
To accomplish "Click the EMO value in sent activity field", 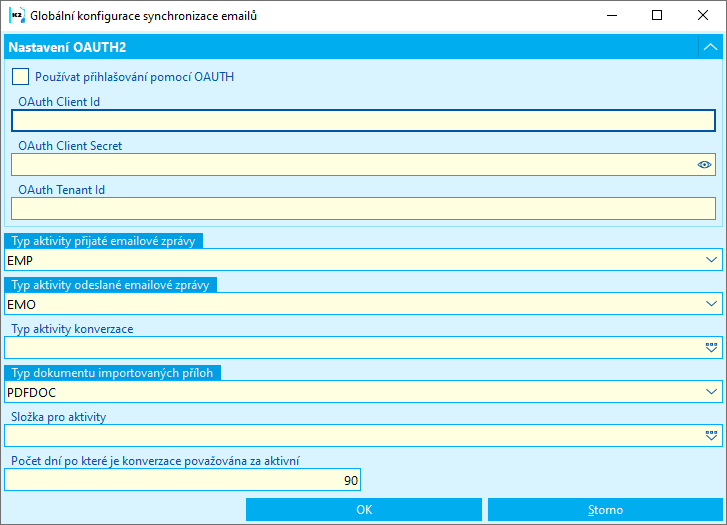I will pos(21,305).
